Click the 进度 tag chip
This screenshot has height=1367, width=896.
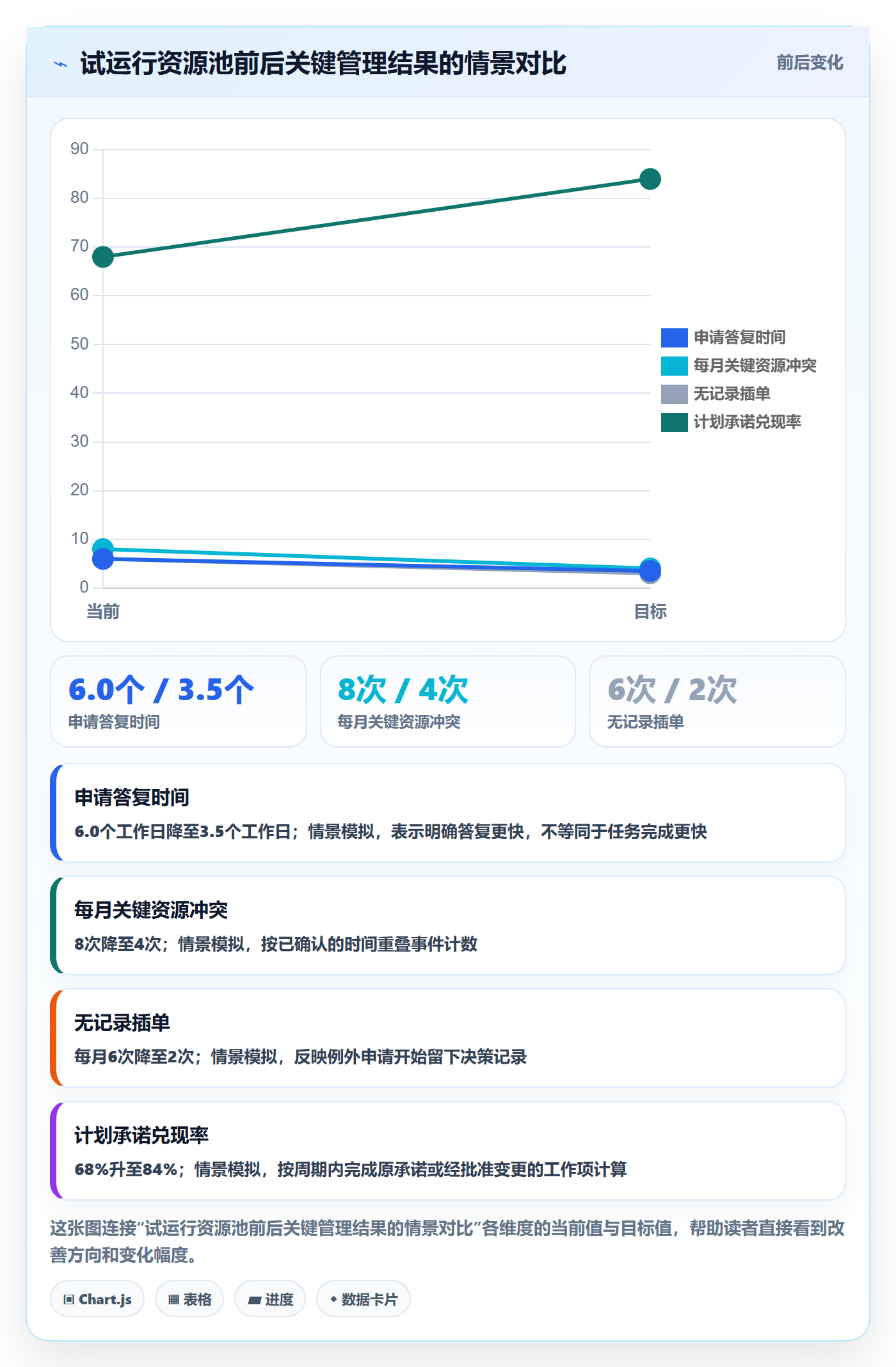point(270,1299)
